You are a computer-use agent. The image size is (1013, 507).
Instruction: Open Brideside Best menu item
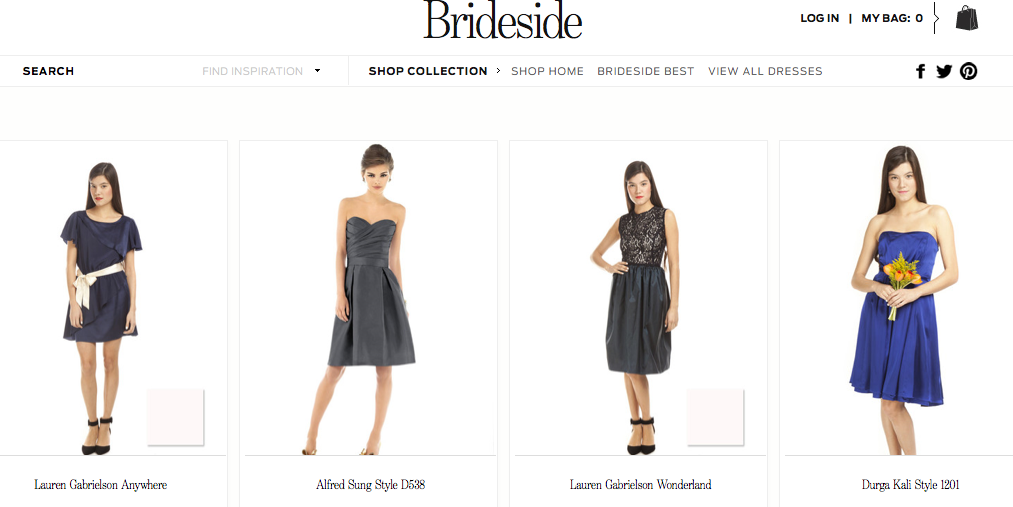645,71
